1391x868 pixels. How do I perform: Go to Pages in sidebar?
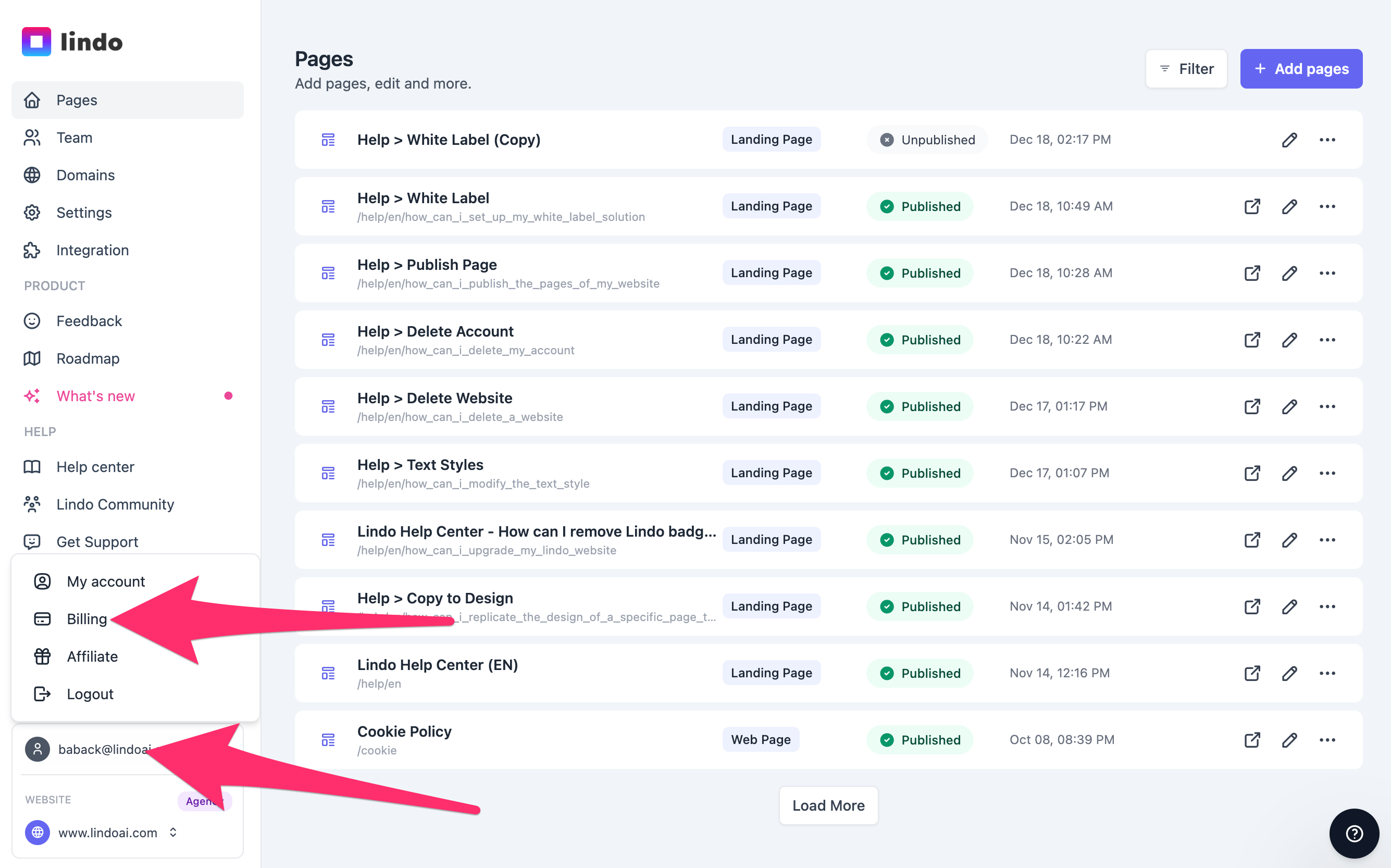click(x=128, y=100)
